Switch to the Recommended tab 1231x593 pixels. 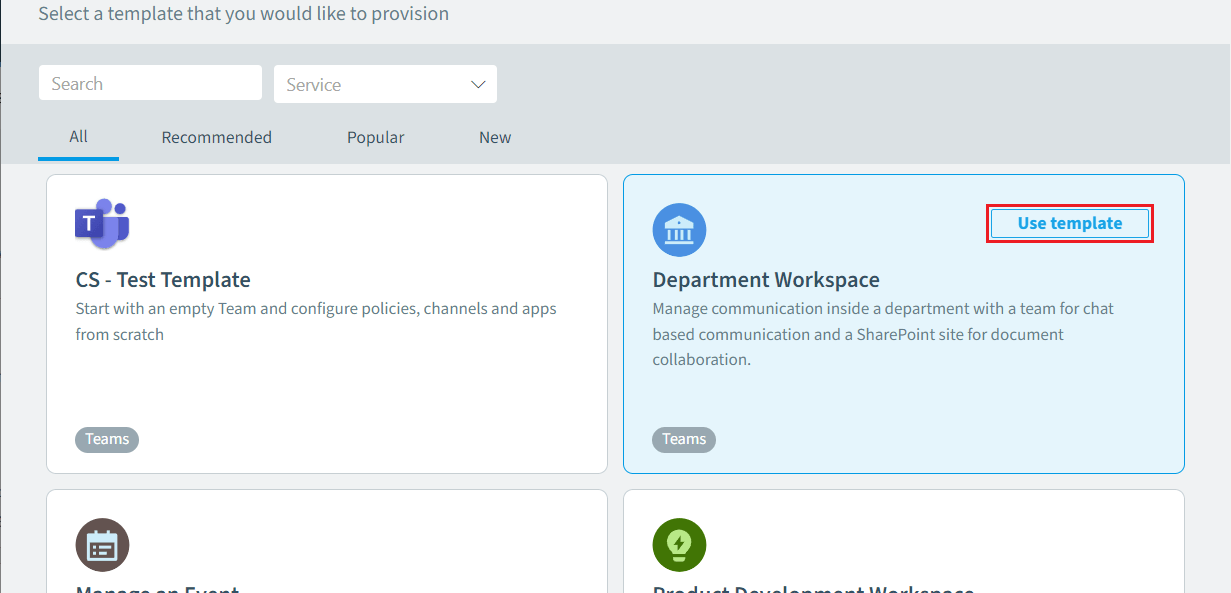(x=217, y=137)
